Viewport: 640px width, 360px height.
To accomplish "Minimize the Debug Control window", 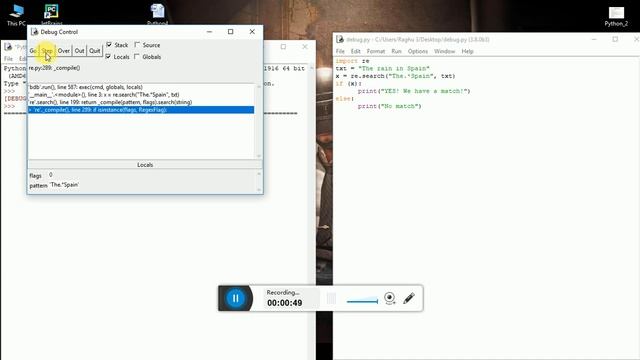I will tap(209, 31).
